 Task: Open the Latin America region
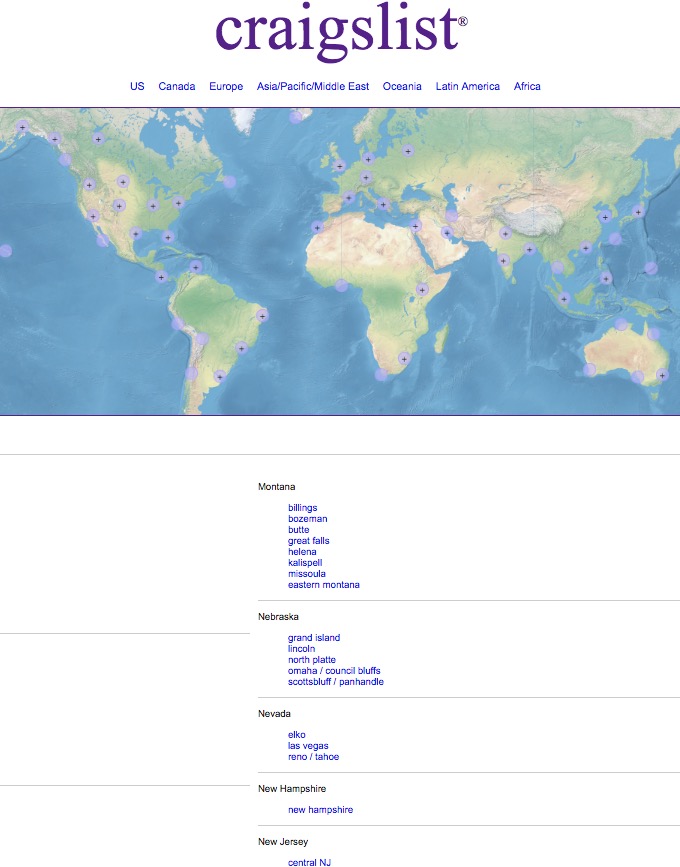click(468, 86)
